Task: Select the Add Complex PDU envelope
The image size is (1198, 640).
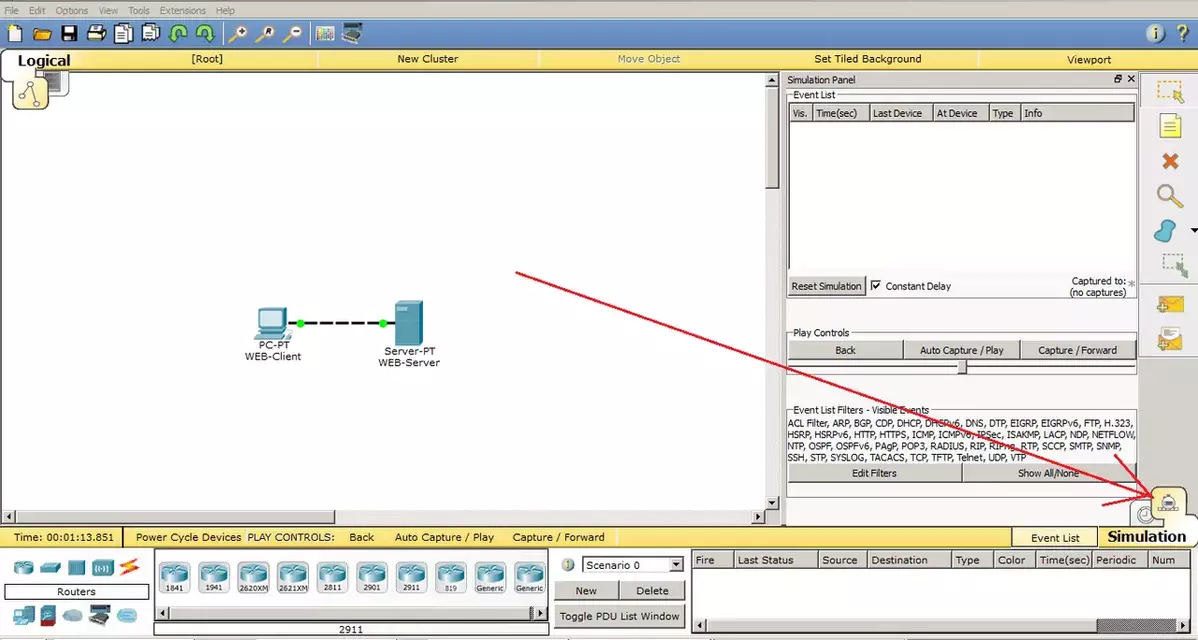Action: [x=1170, y=339]
